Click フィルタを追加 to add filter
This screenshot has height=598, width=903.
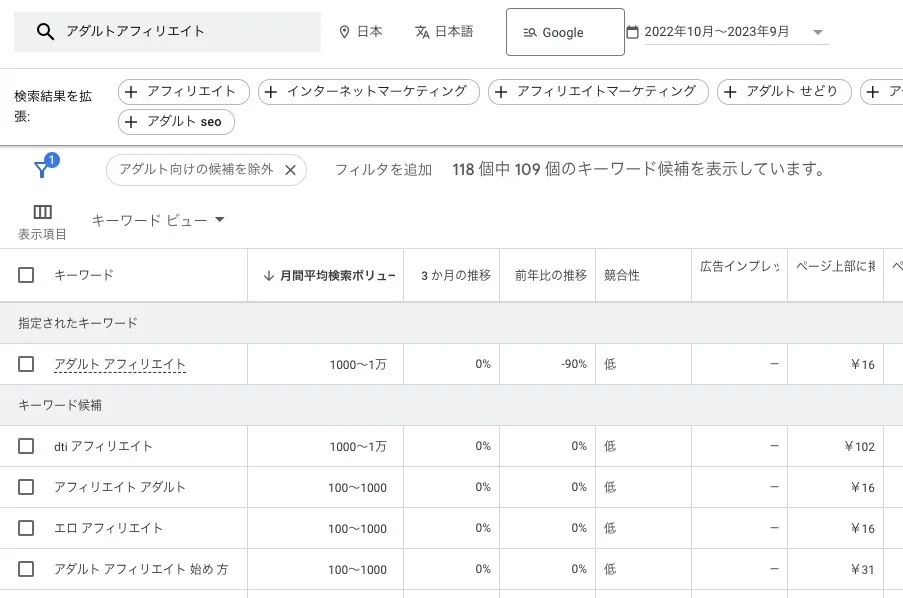pyautogui.click(x=384, y=169)
